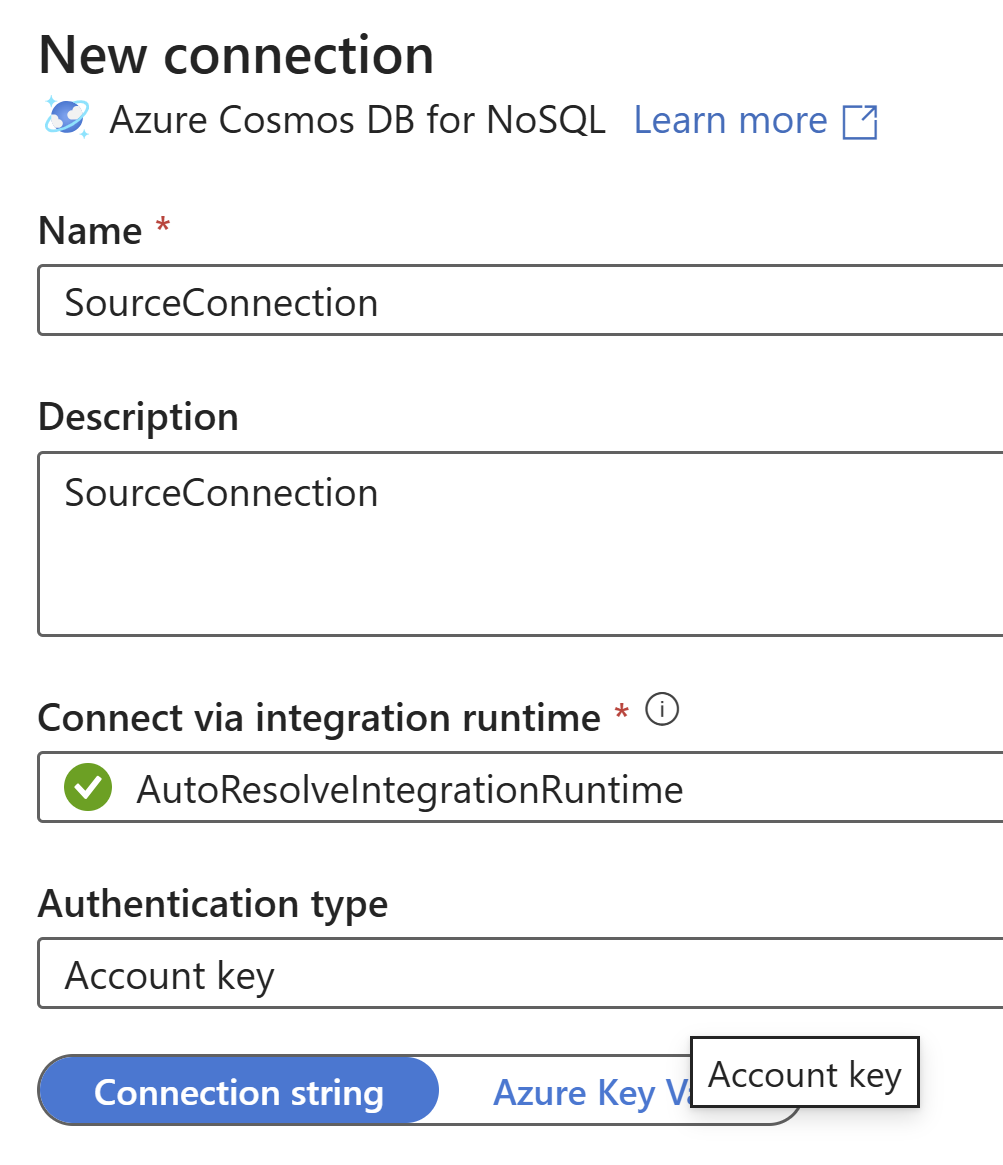Open the integration runtime dropdown
Screen dimensions: 1003x1165
point(521,788)
